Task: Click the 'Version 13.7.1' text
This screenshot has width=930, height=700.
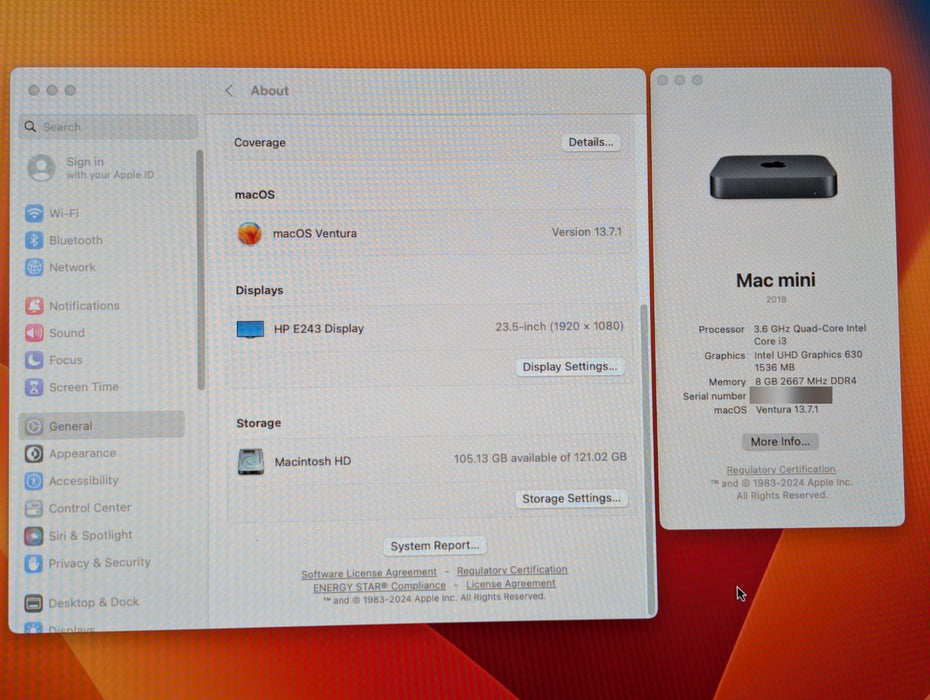Action: tap(587, 232)
